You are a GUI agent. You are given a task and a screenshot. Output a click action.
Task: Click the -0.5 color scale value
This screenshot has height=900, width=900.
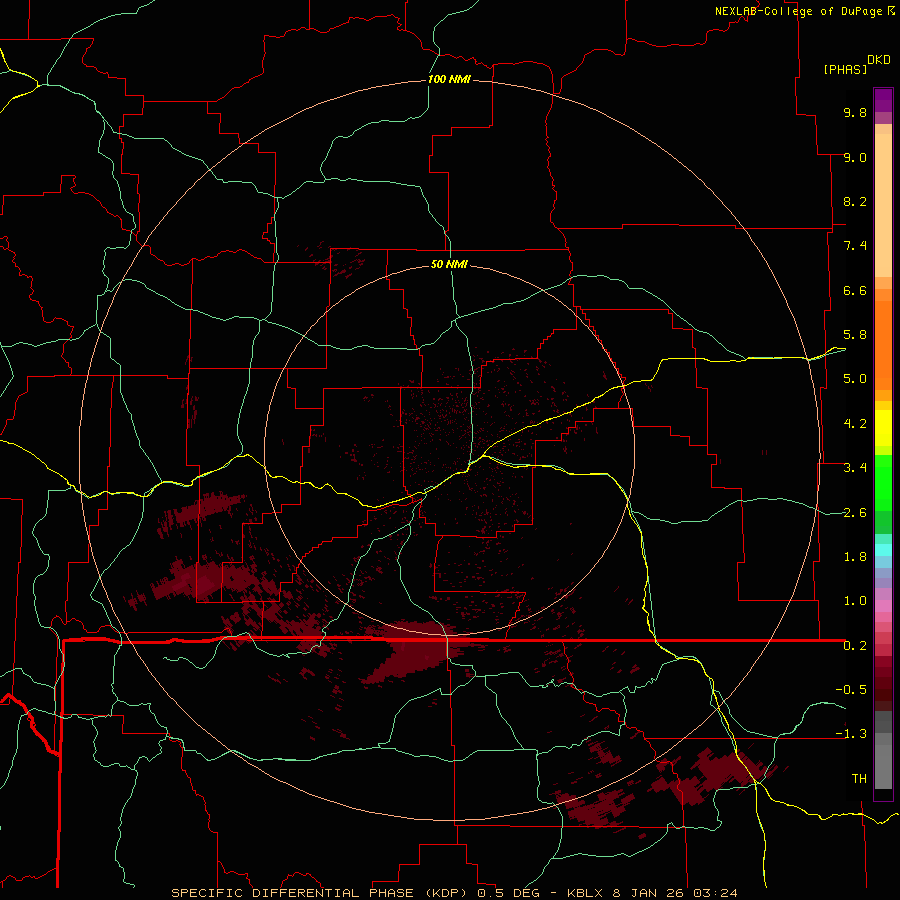click(851, 690)
